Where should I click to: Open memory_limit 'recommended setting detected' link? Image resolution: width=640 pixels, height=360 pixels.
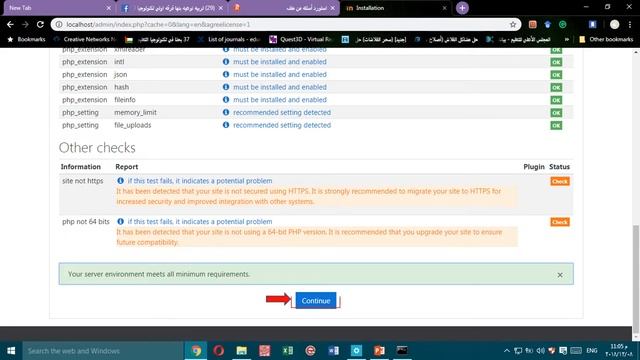pyautogui.click(x=282, y=112)
